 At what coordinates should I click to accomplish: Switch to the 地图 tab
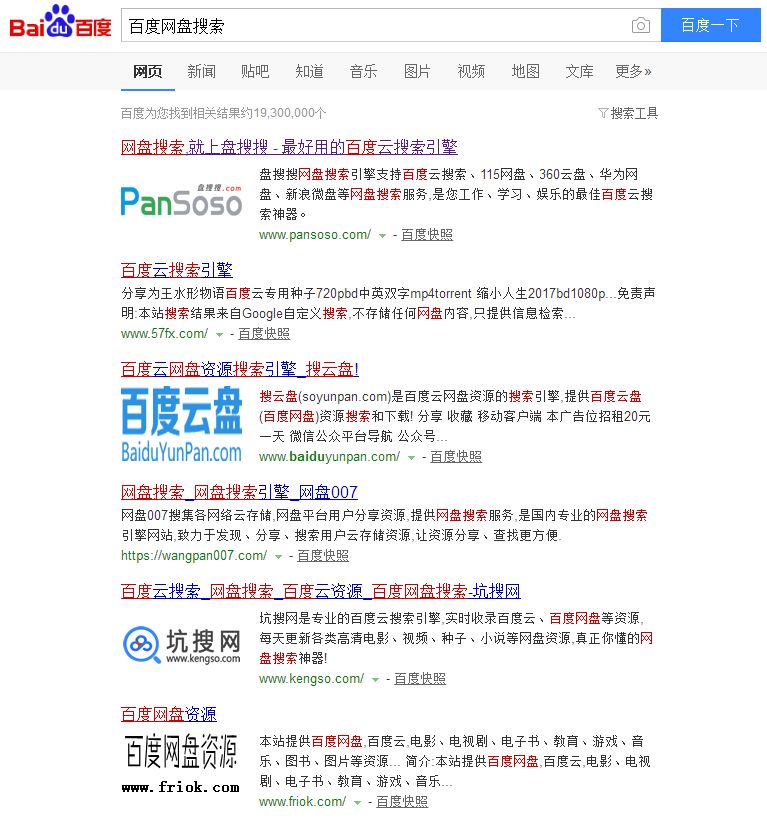(526, 71)
